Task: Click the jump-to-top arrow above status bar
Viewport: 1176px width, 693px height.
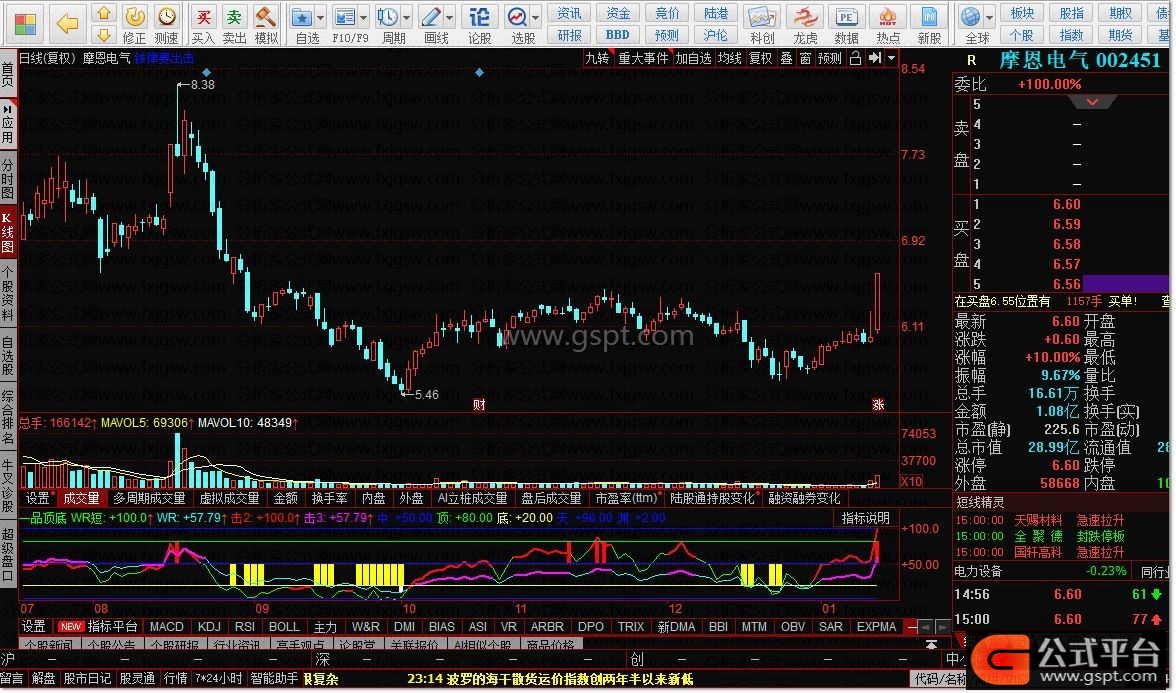Action: (x=931, y=644)
